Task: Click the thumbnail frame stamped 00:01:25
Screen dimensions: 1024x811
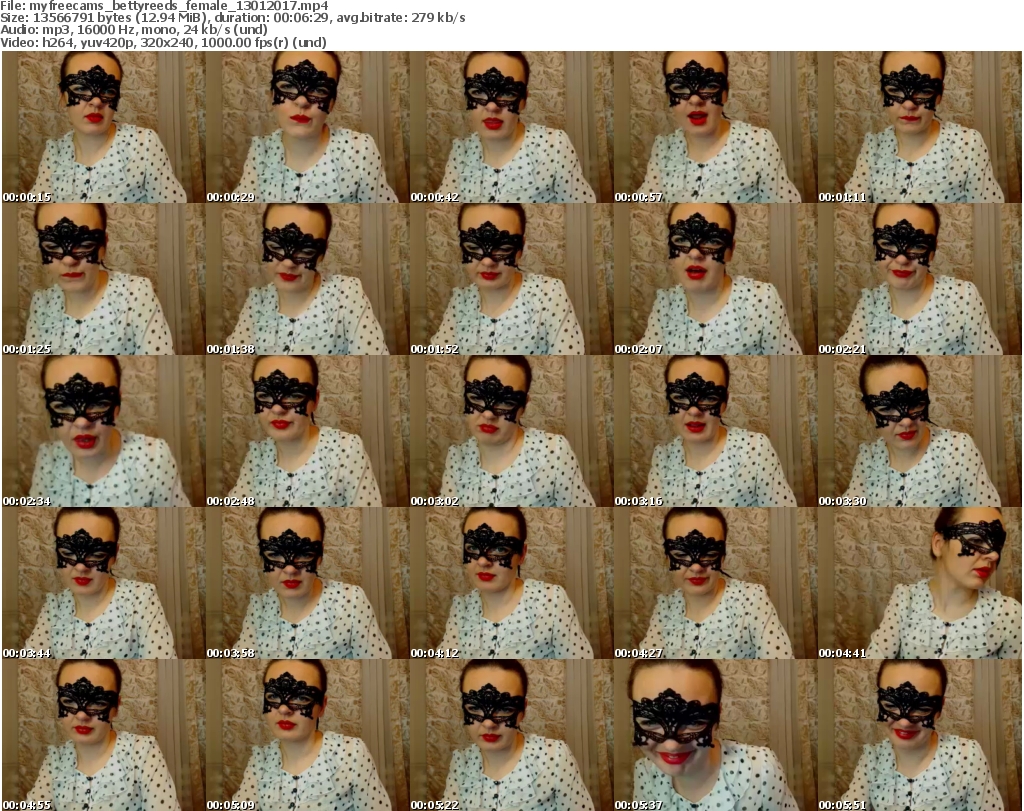Action: click(x=104, y=279)
